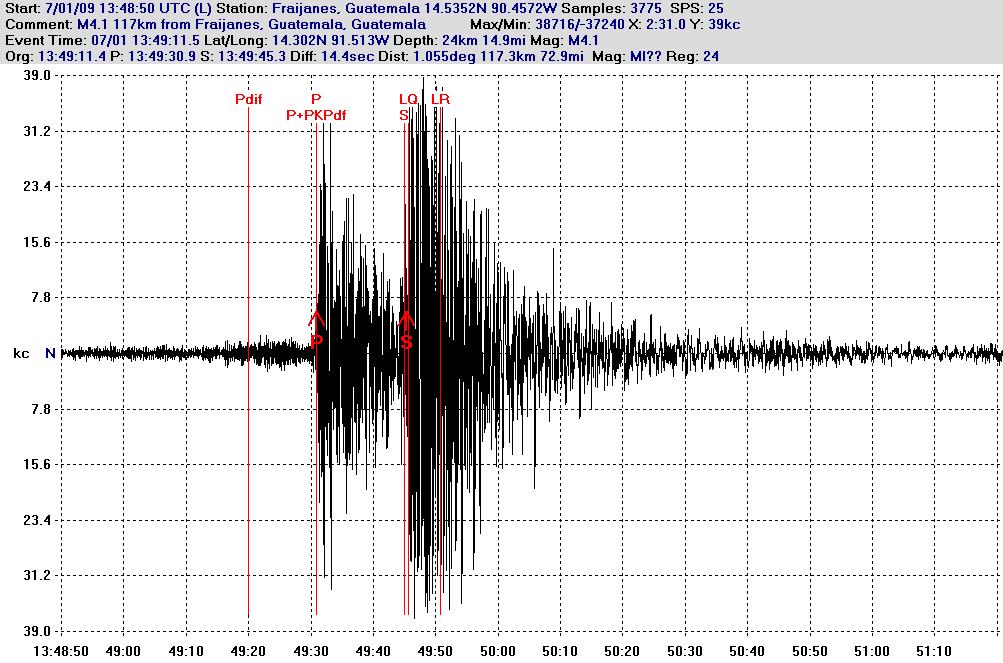This screenshot has width=1003, height=663.
Task: Click the topmost 39.0 amplitude axis label
Action: [37, 76]
